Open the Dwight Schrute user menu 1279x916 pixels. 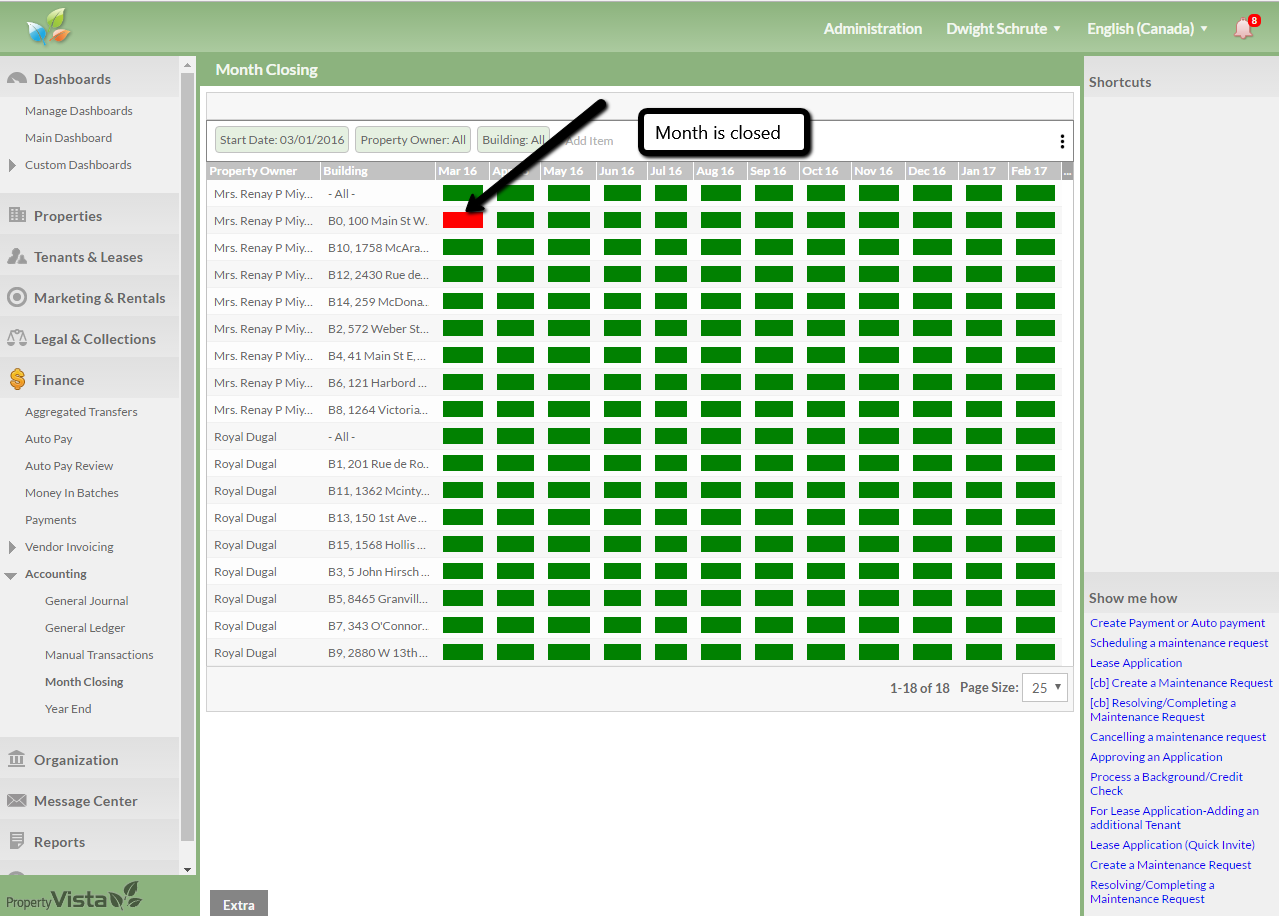(1003, 28)
